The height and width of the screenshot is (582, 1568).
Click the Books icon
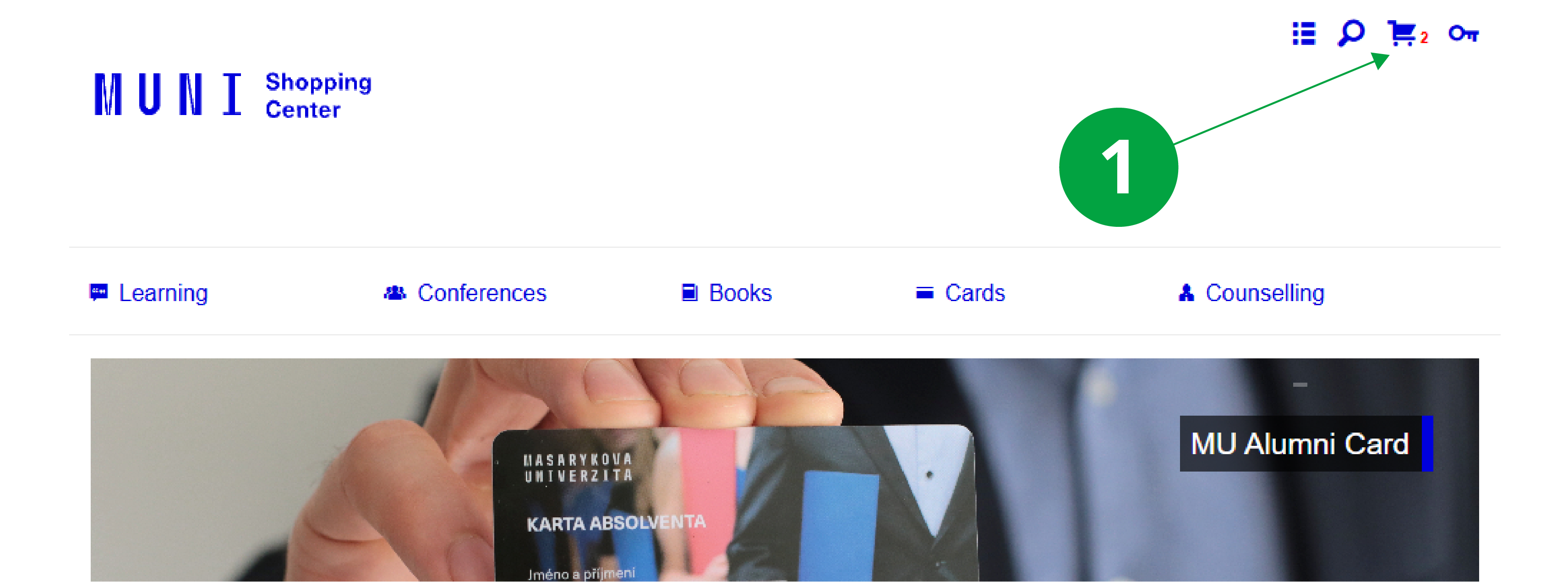[x=689, y=293]
